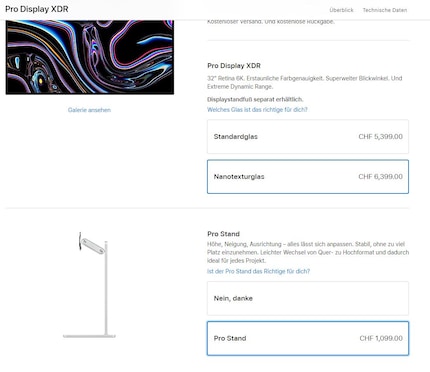Click the Pro Stand section heading
This screenshot has width=430, height=372.
(x=223, y=234)
